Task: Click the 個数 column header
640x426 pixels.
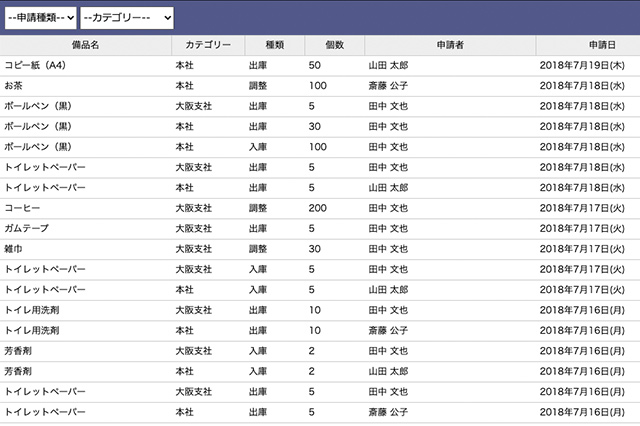Action: coord(335,45)
